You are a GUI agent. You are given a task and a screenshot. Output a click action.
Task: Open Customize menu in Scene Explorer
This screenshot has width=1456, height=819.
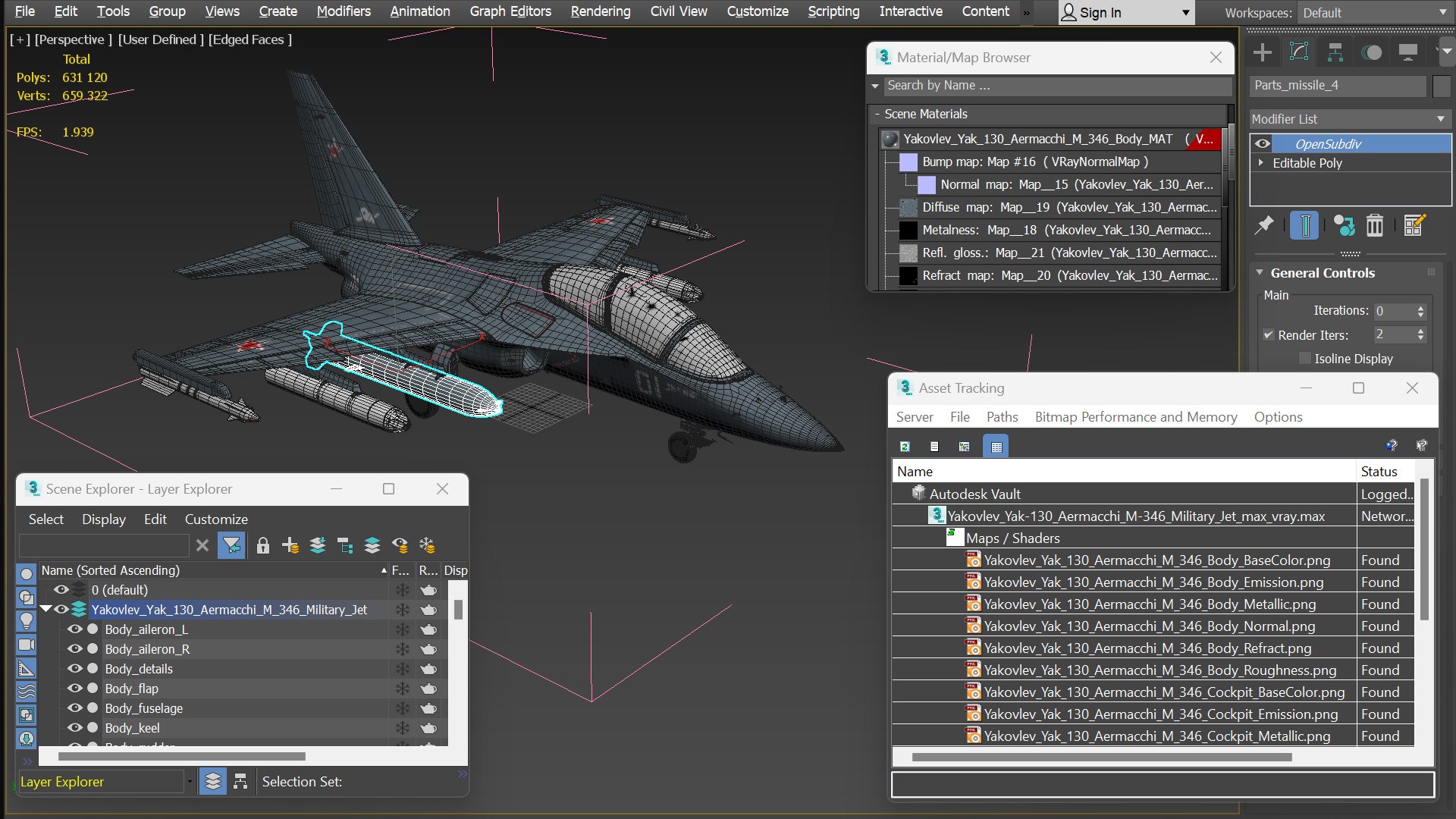click(x=216, y=519)
